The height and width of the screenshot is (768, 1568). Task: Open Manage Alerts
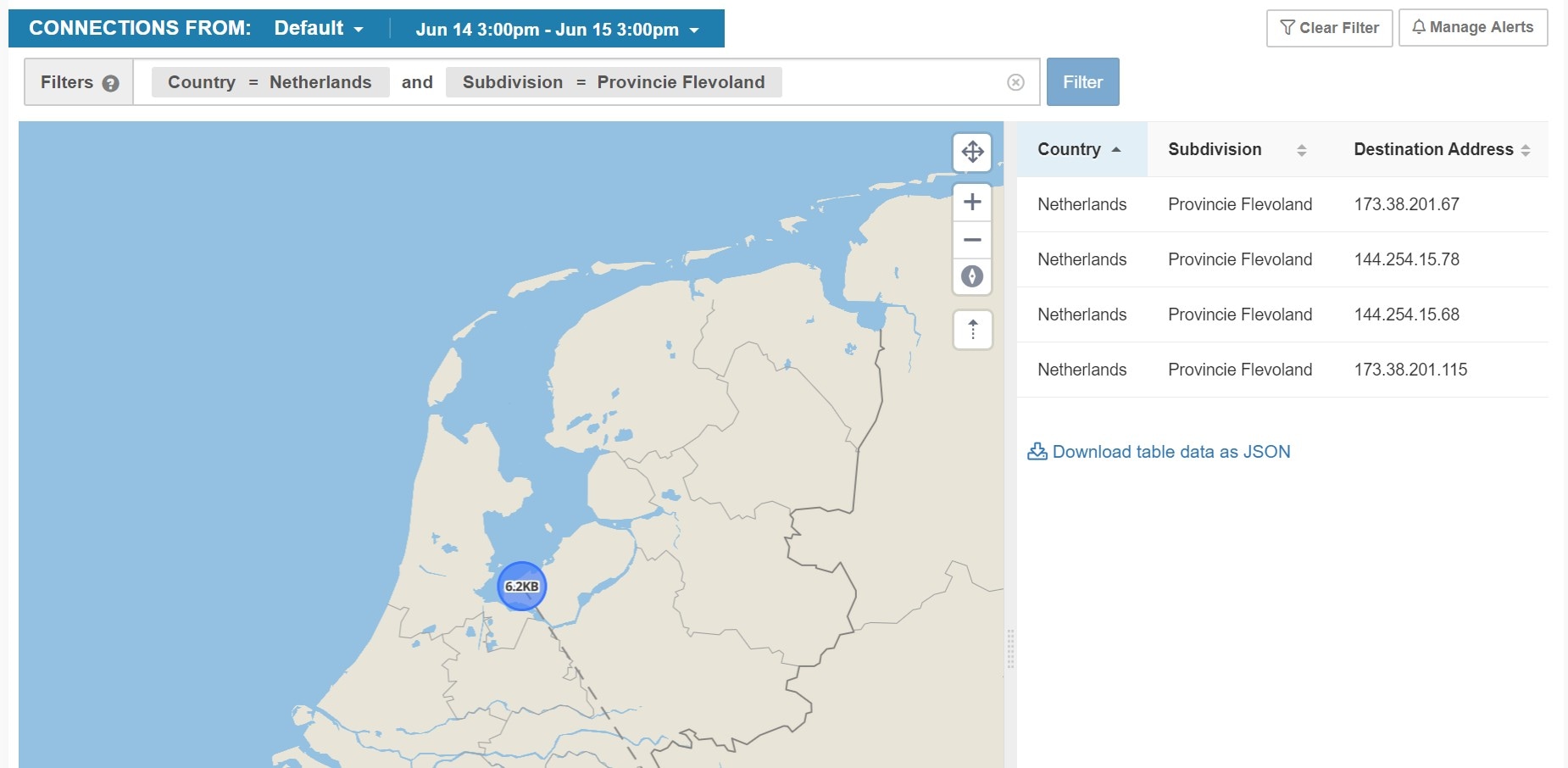[1472, 27]
